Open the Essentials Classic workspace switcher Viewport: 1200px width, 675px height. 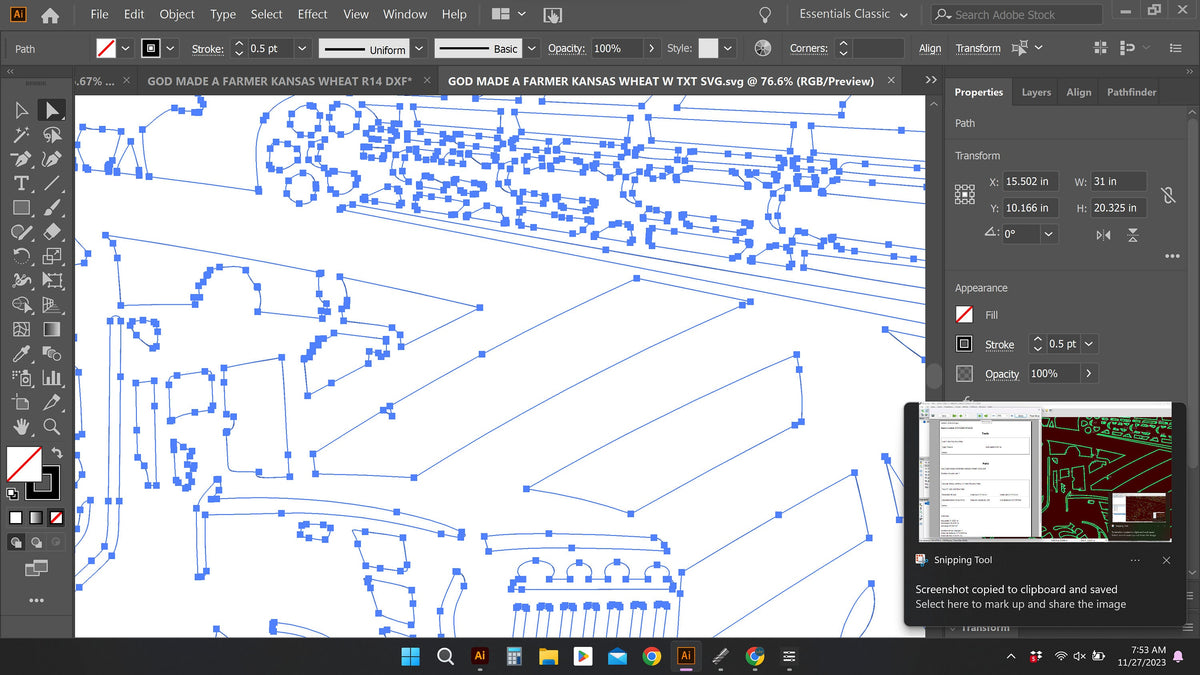click(853, 14)
